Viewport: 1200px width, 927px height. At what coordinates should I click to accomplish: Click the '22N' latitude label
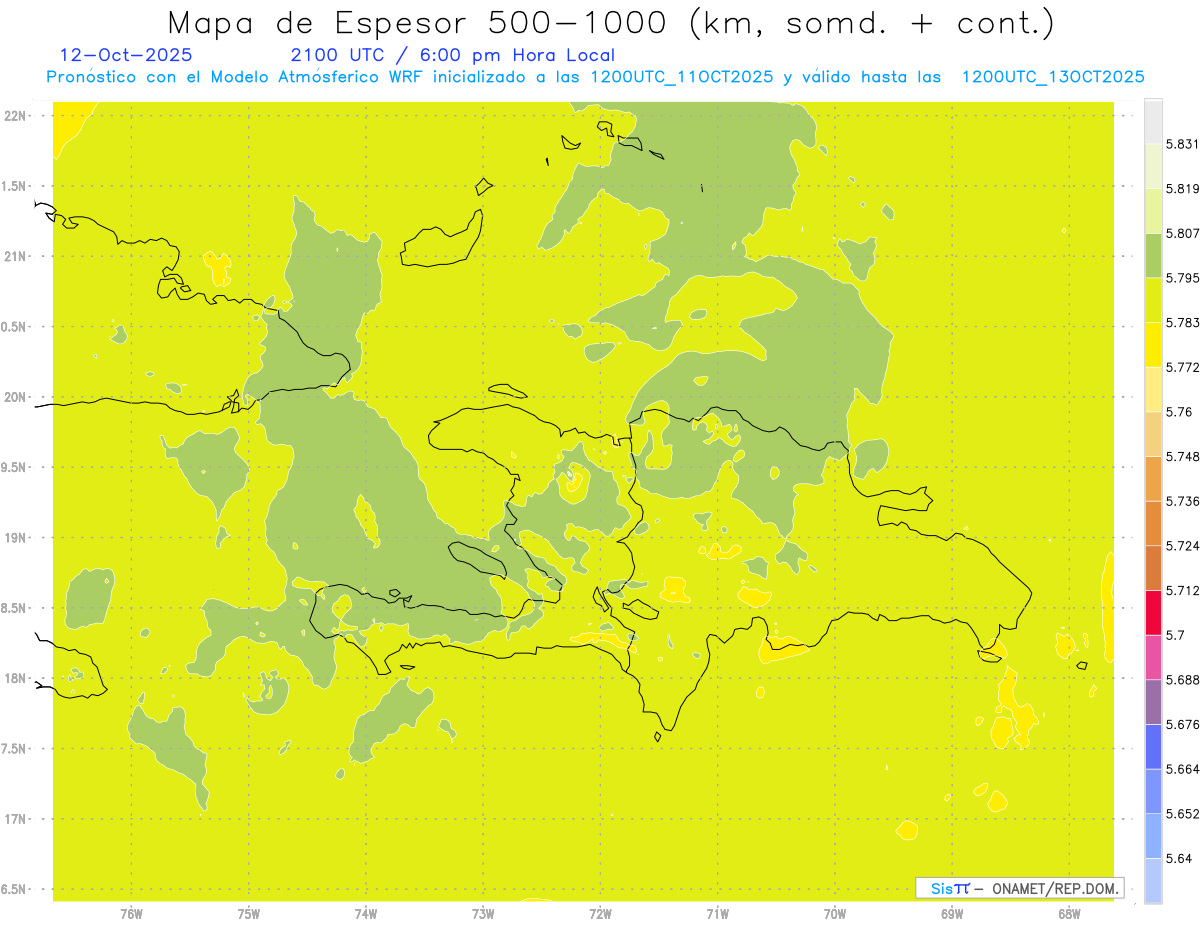(x=16, y=116)
